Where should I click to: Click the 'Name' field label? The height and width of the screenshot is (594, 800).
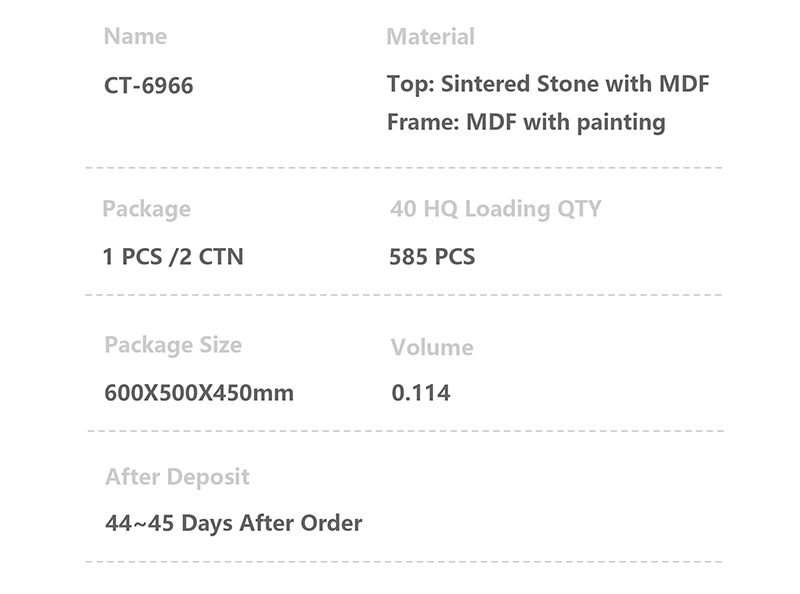point(135,37)
